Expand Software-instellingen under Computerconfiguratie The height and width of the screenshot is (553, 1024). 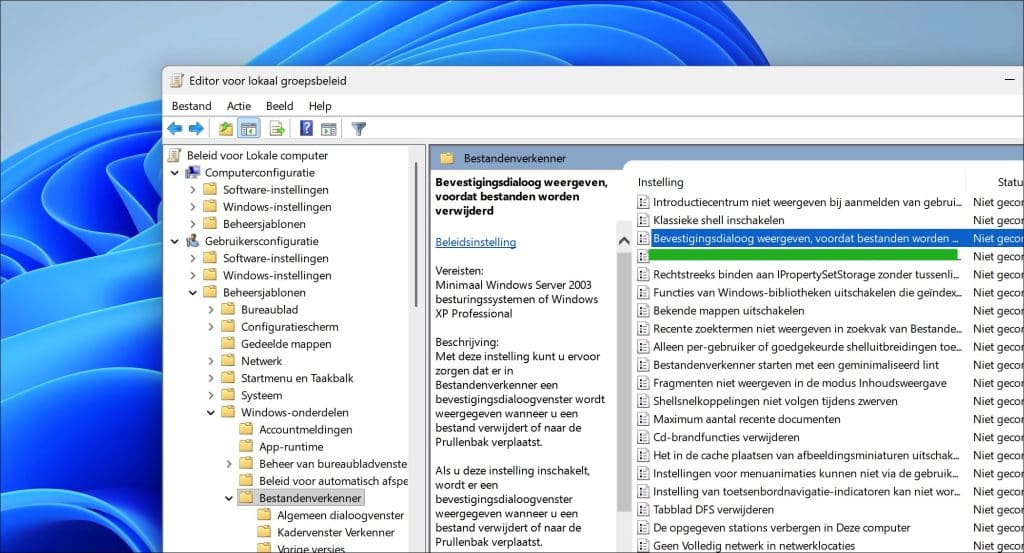(x=193, y=190)
